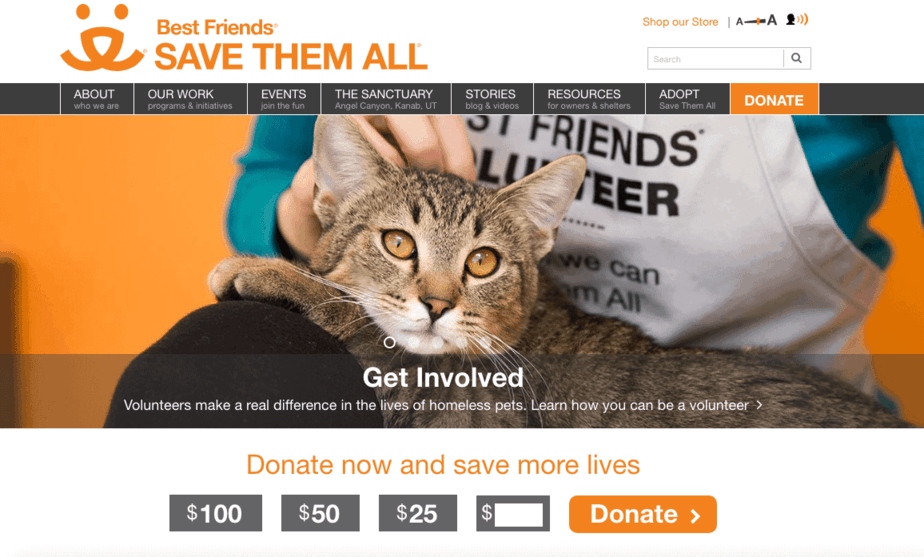Click the small A text-size icon
Screen dimensions: 924x557
tap(739, 22)
